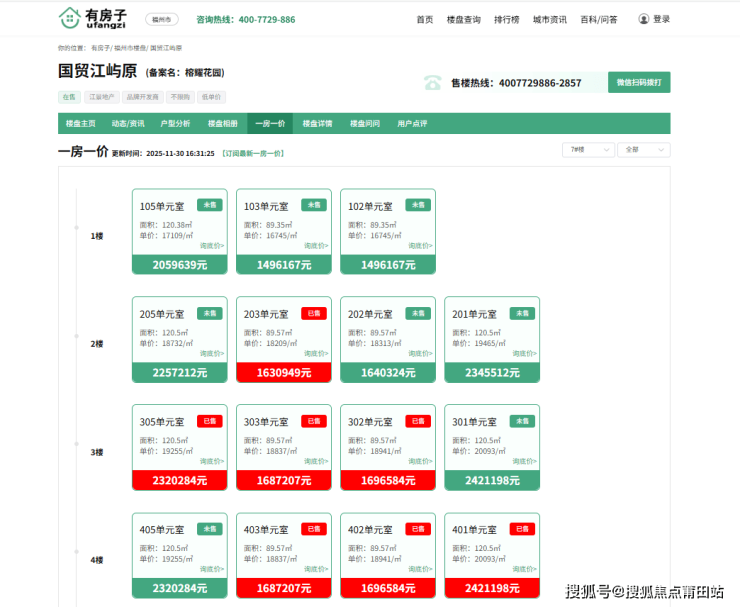The image size is (740, 607).
Task: Click the 已售 badge on unit 305
Action: coord(209,421)
